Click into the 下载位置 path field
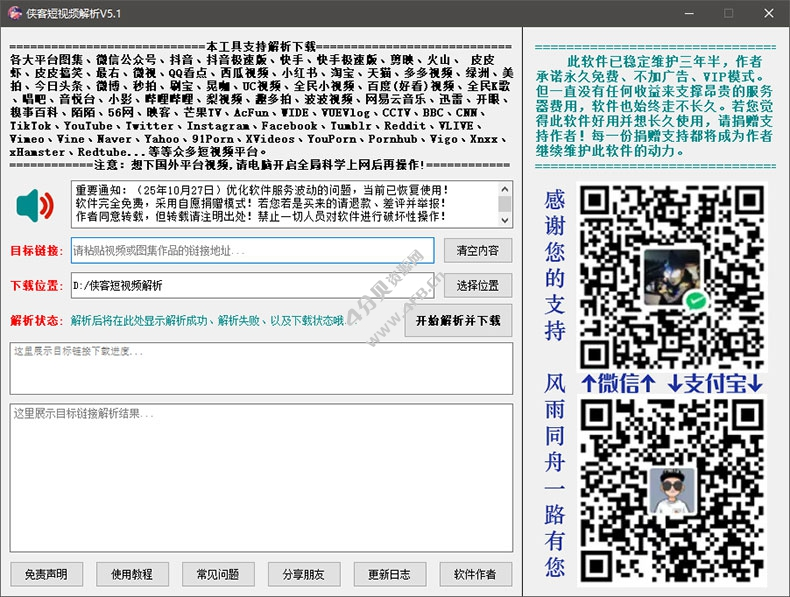The image size is (790, 597). (252, 286)
